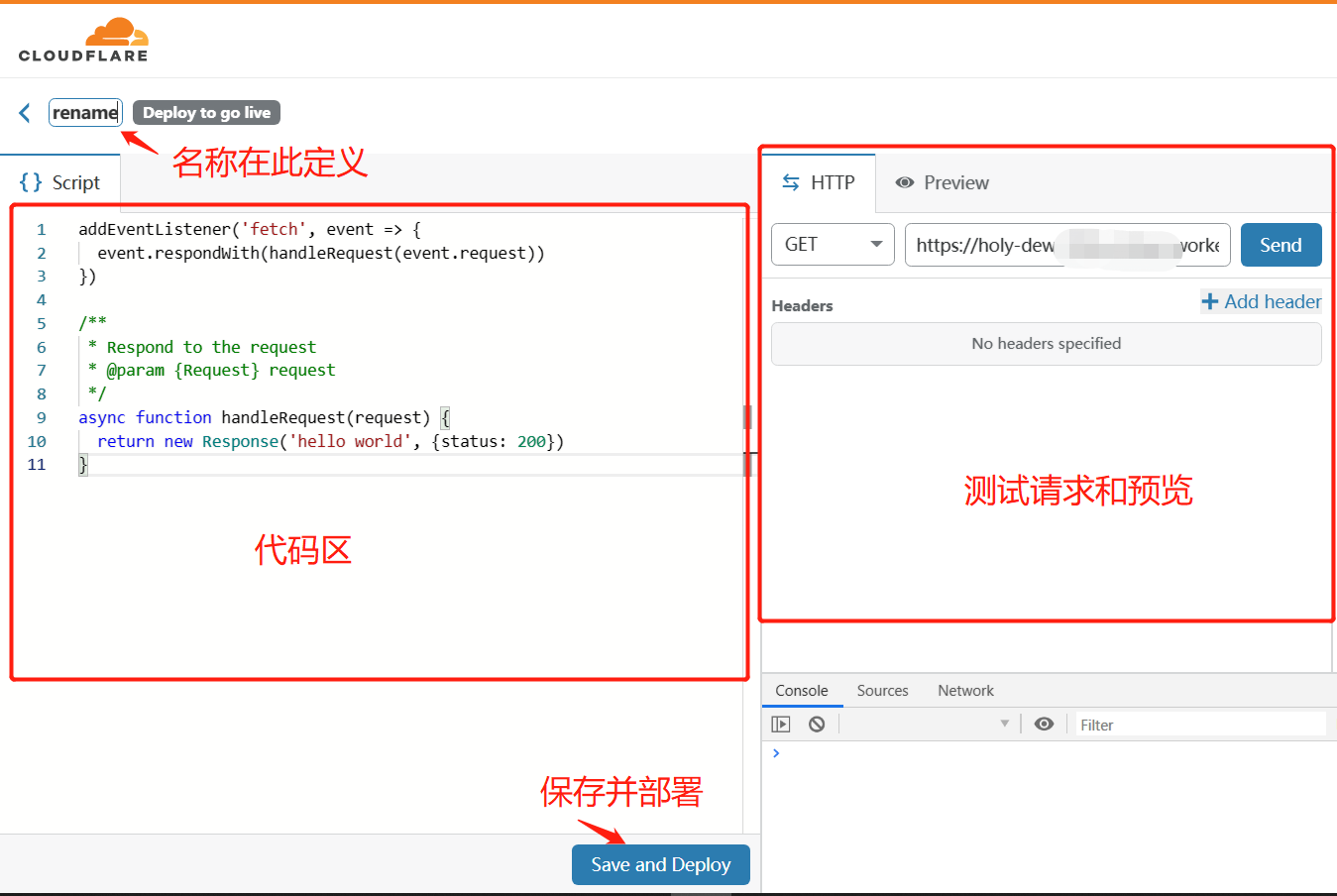Viewport: 1337px width, 896px height.
Task: Open the GET method dropdown
Action: (833, 245)
